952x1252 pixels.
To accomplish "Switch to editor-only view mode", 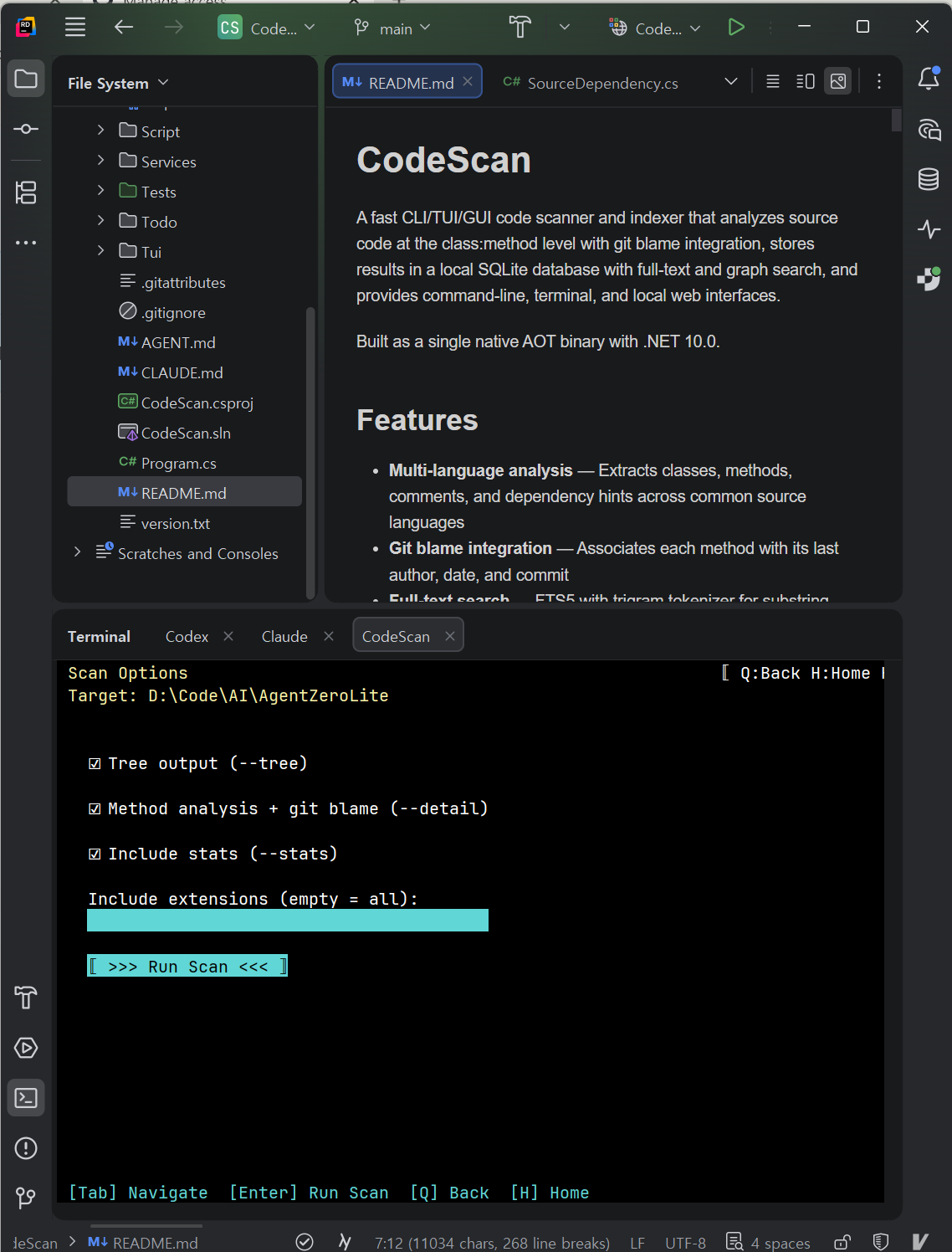I will pyautogui.click(x=773, y=81).
